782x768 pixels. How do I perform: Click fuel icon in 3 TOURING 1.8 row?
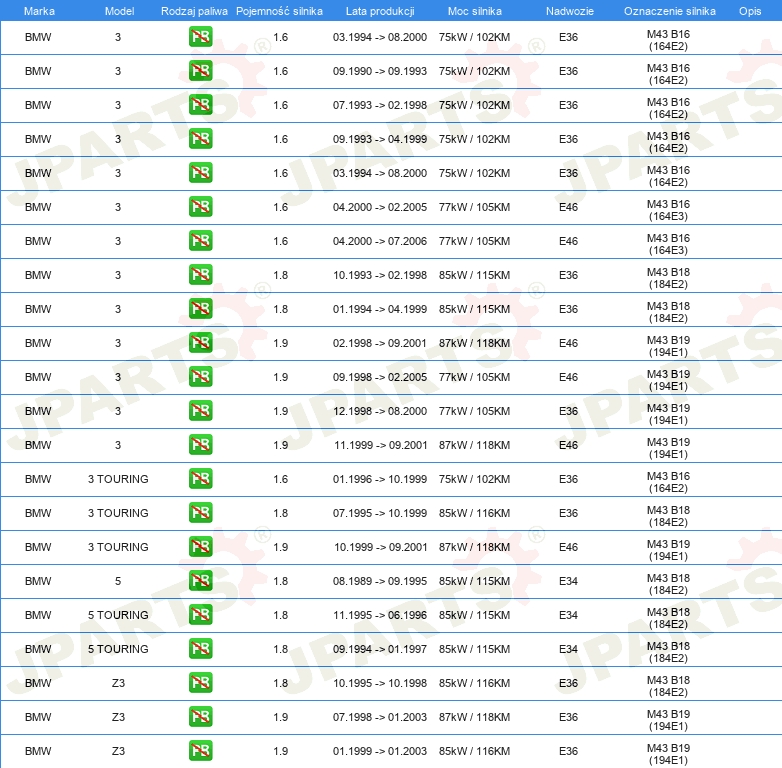[x=200, y=513]
